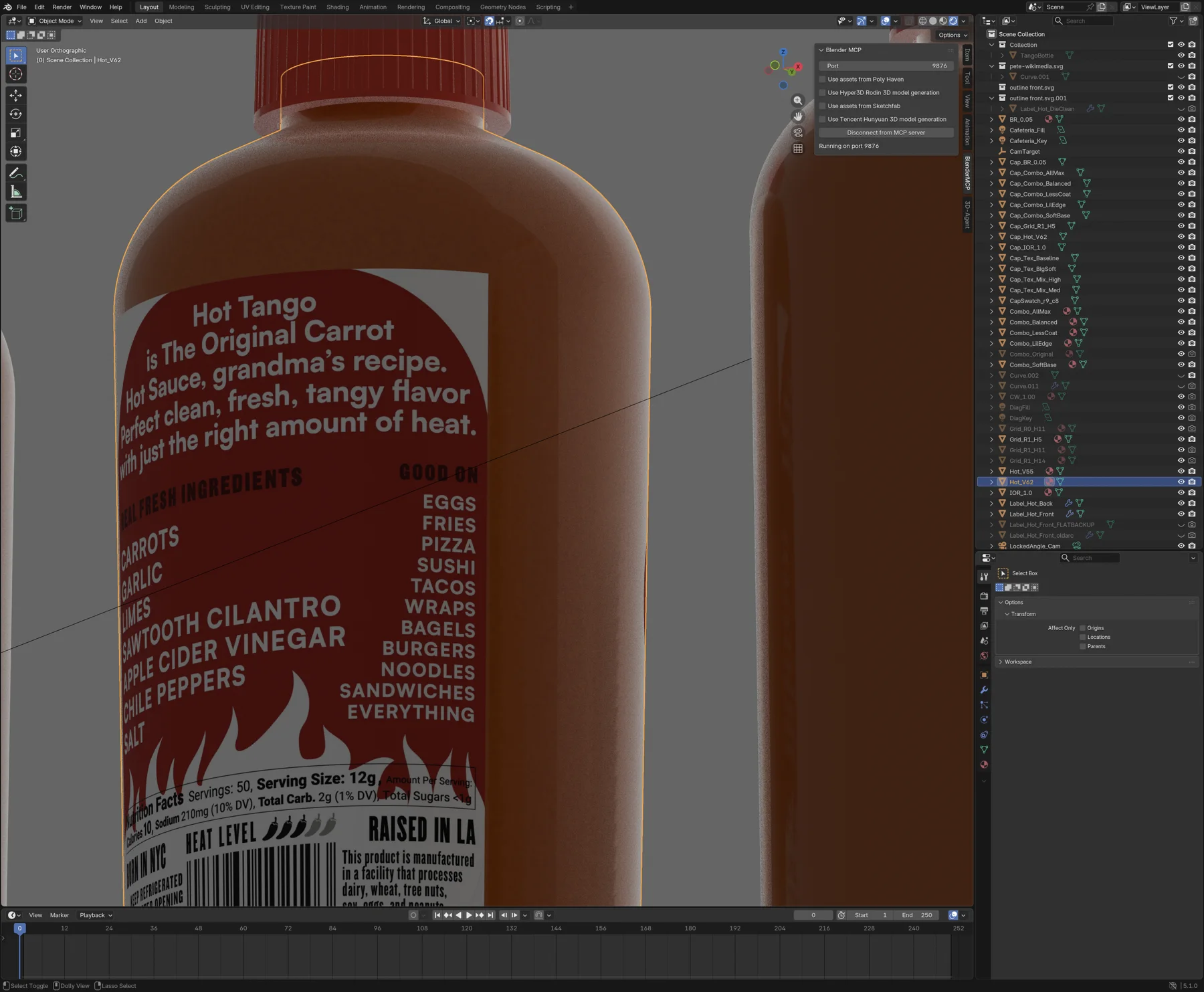Switch to the Shading workspace tab
This screenshot has height=992, width=1204.
pos(337,7)
